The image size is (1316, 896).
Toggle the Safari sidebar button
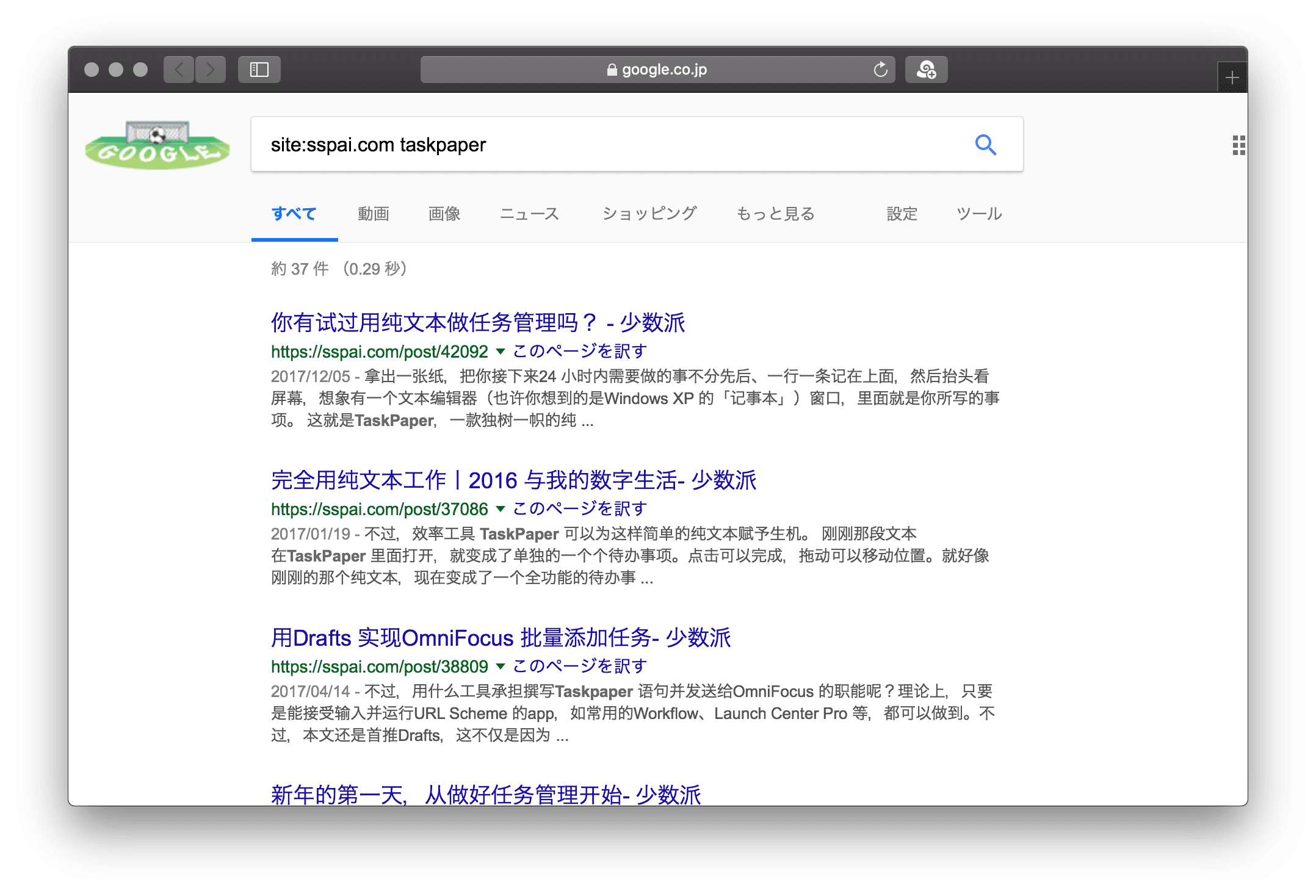259,70
